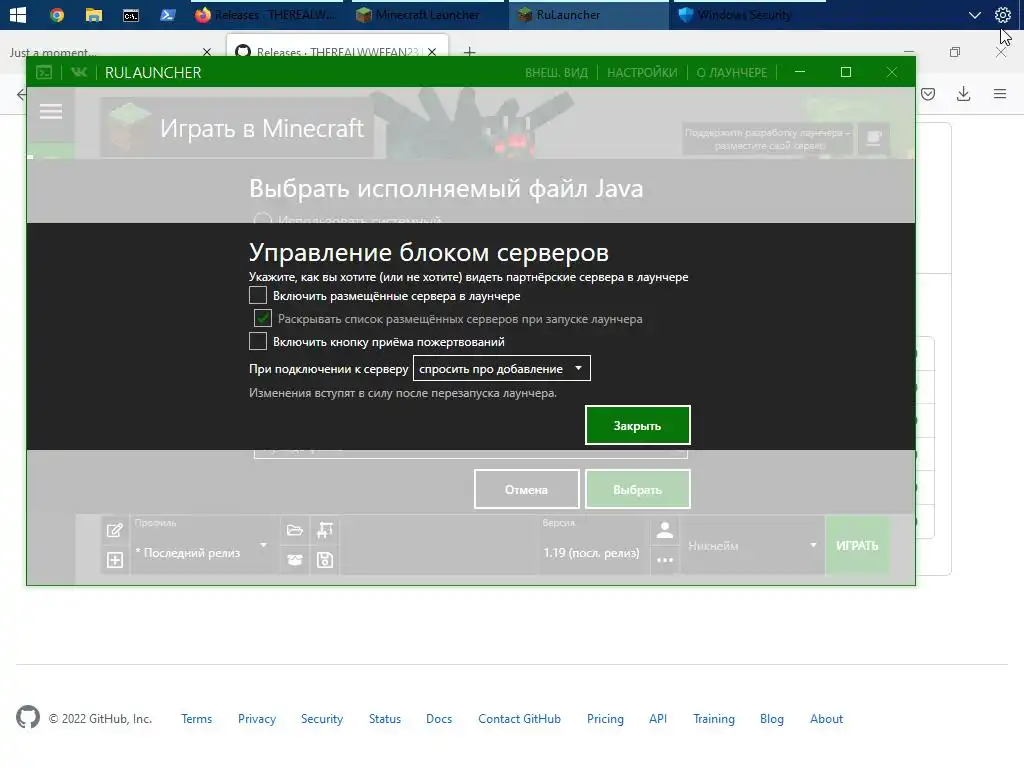Open the Contact GitHub link
The height and width of the screenshot is (768, 1024).
(x=519, y=718)
